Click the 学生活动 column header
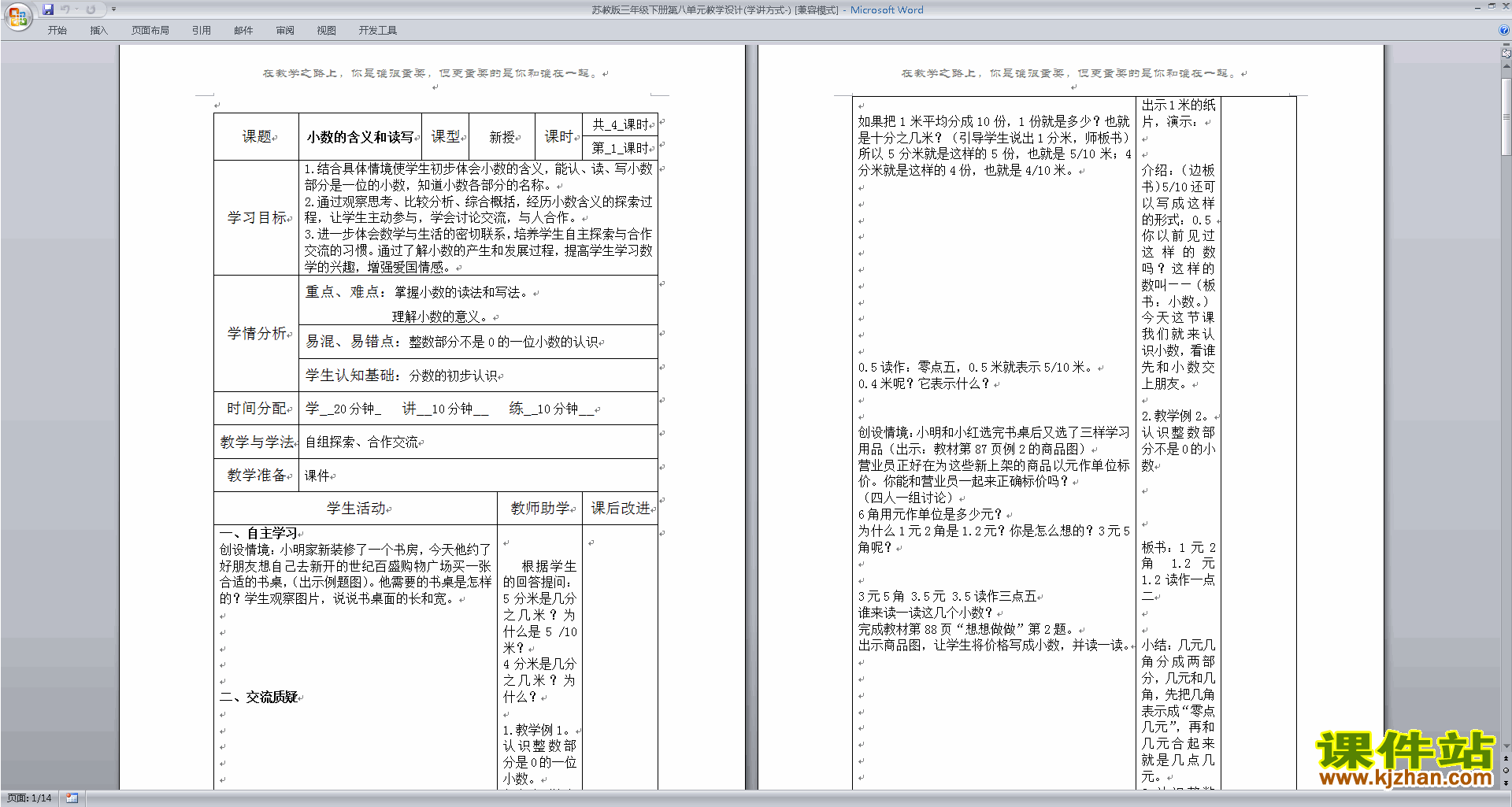This screenshot has height=807, width=1512. [357, 509]
